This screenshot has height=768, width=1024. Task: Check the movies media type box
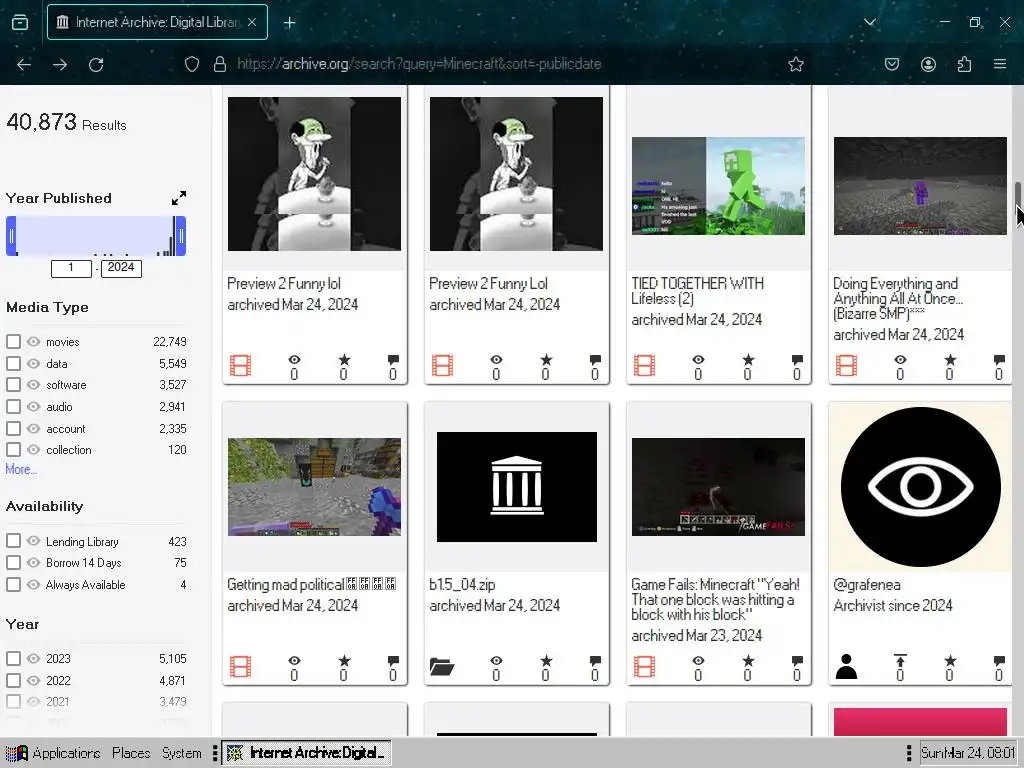tap(13, 342)
